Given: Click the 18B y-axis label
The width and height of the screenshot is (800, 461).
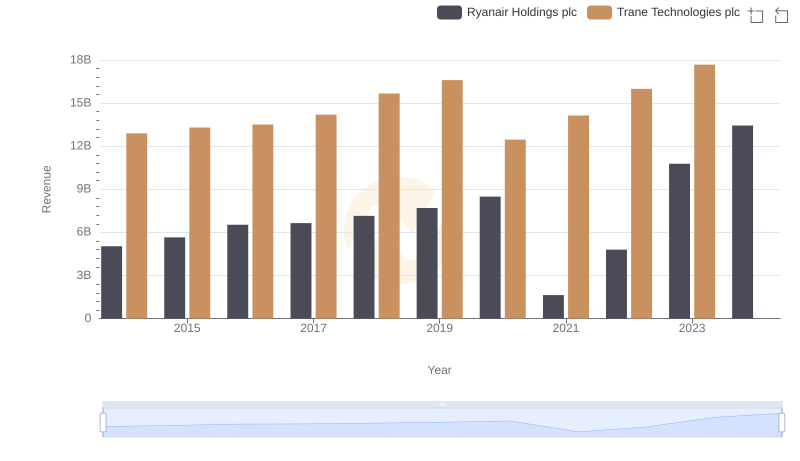Looking at the screenshot, I should point(81,60).
